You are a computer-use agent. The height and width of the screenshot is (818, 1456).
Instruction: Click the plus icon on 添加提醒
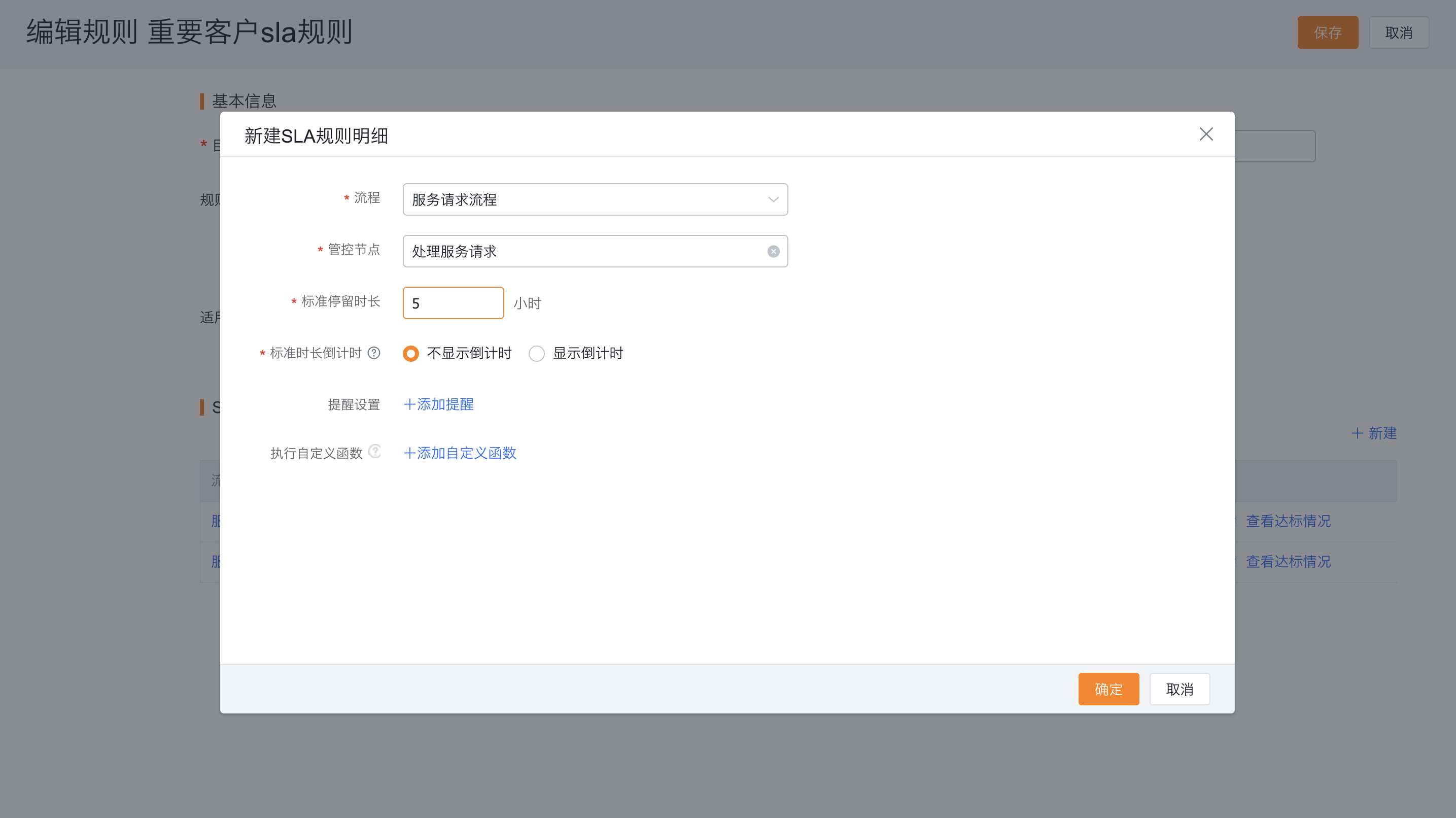pos(410,404)
